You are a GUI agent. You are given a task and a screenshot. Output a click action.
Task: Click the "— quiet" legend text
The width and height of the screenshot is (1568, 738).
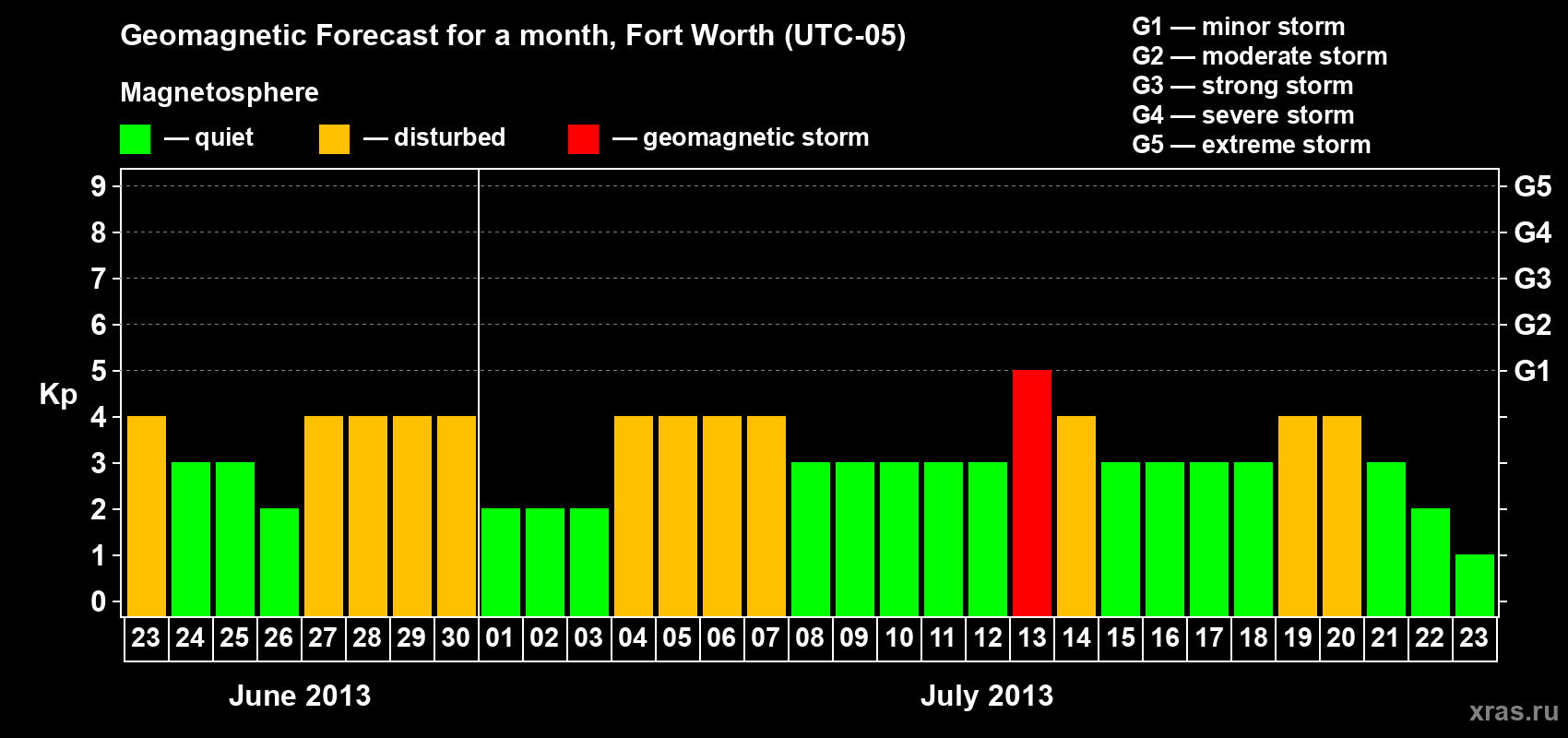208,138
